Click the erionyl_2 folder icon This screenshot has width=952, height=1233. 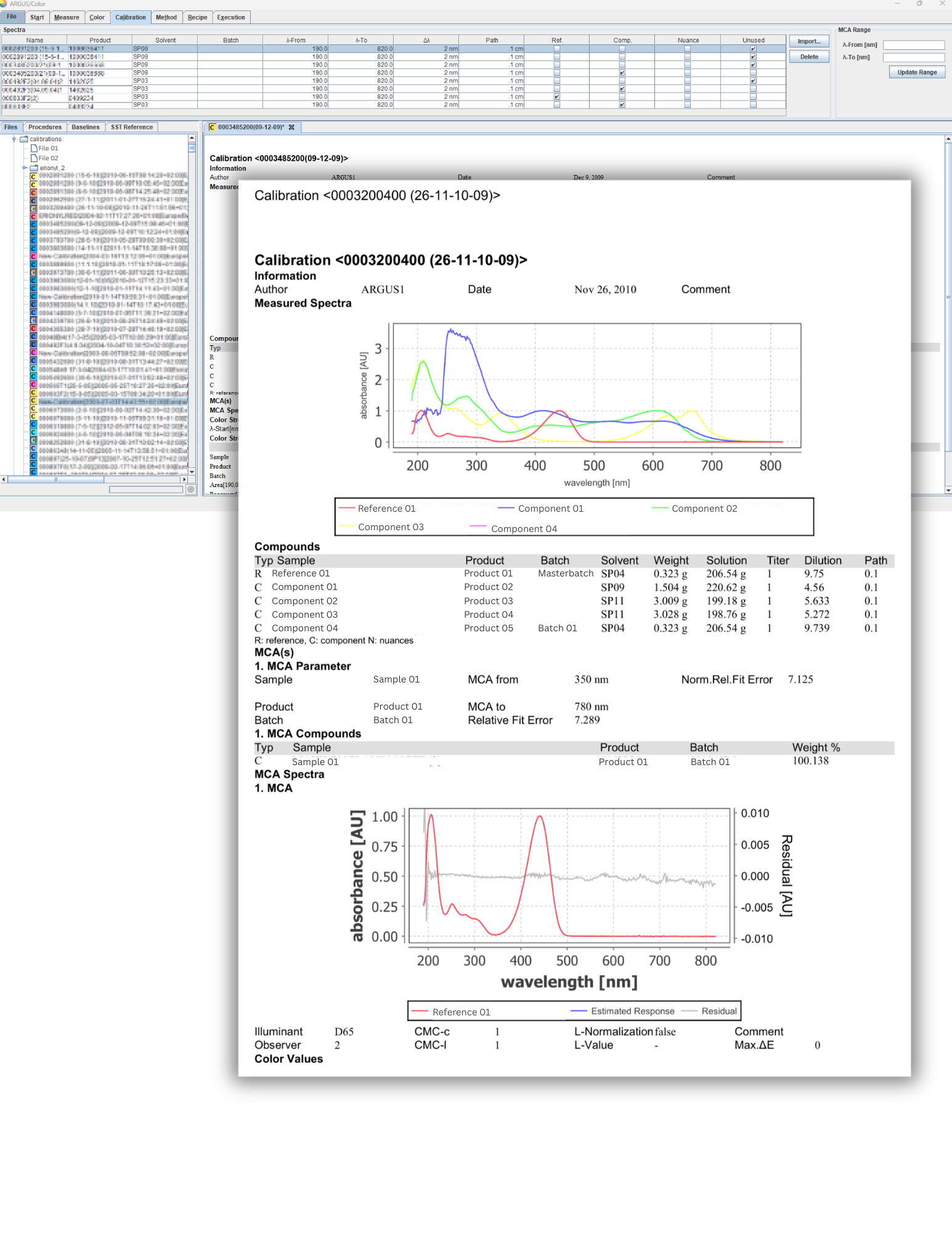pyautogui.click(x=35, y=168)
